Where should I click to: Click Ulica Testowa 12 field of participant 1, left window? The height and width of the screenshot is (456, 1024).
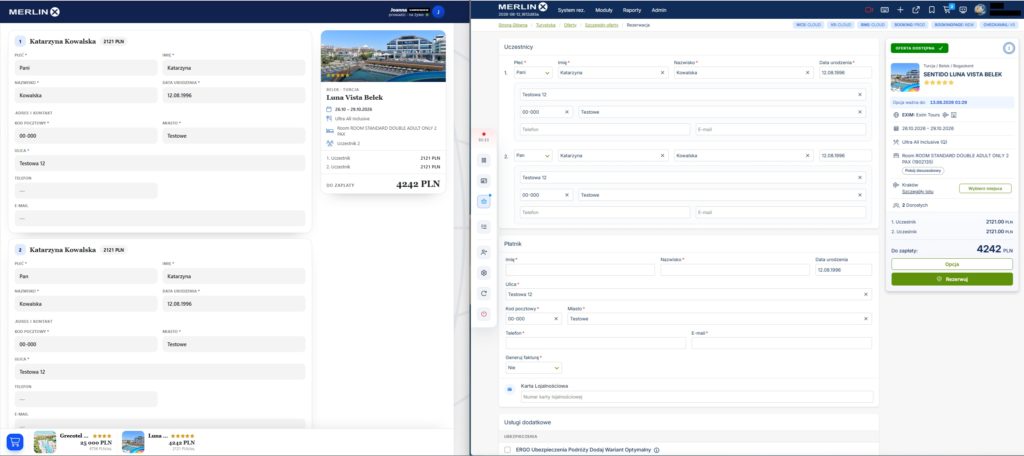(160, 163)
